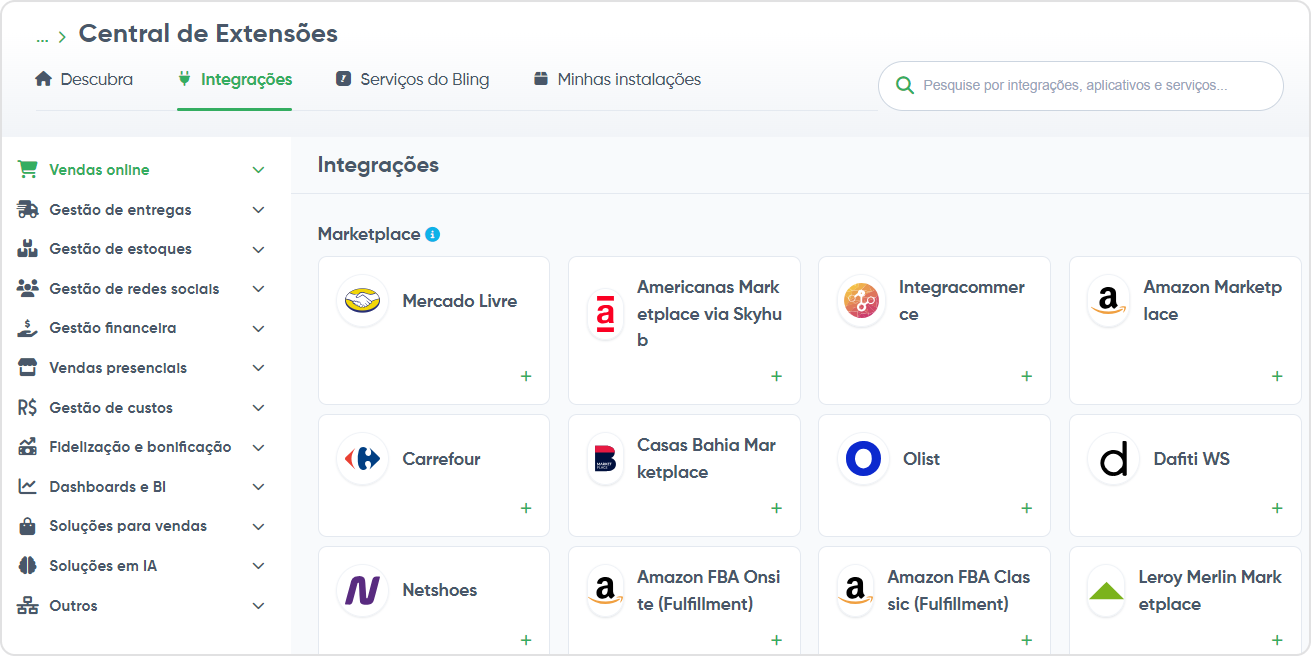Screen dimensions: 1311x656
Task: Add Americanas Marketplace via plus icon
Action: tap(776, 377)
